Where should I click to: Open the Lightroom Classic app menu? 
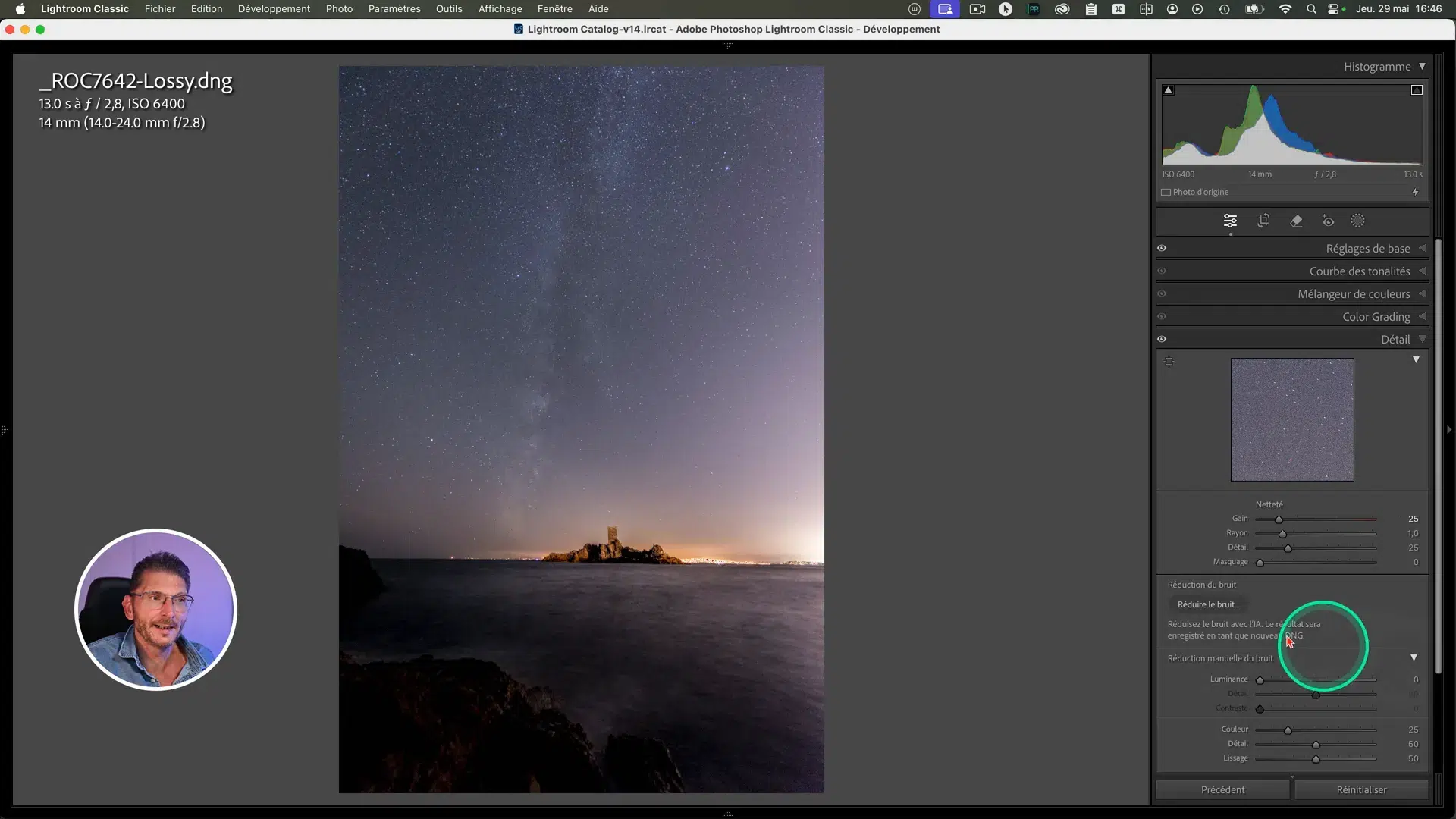tap(85, 9)
